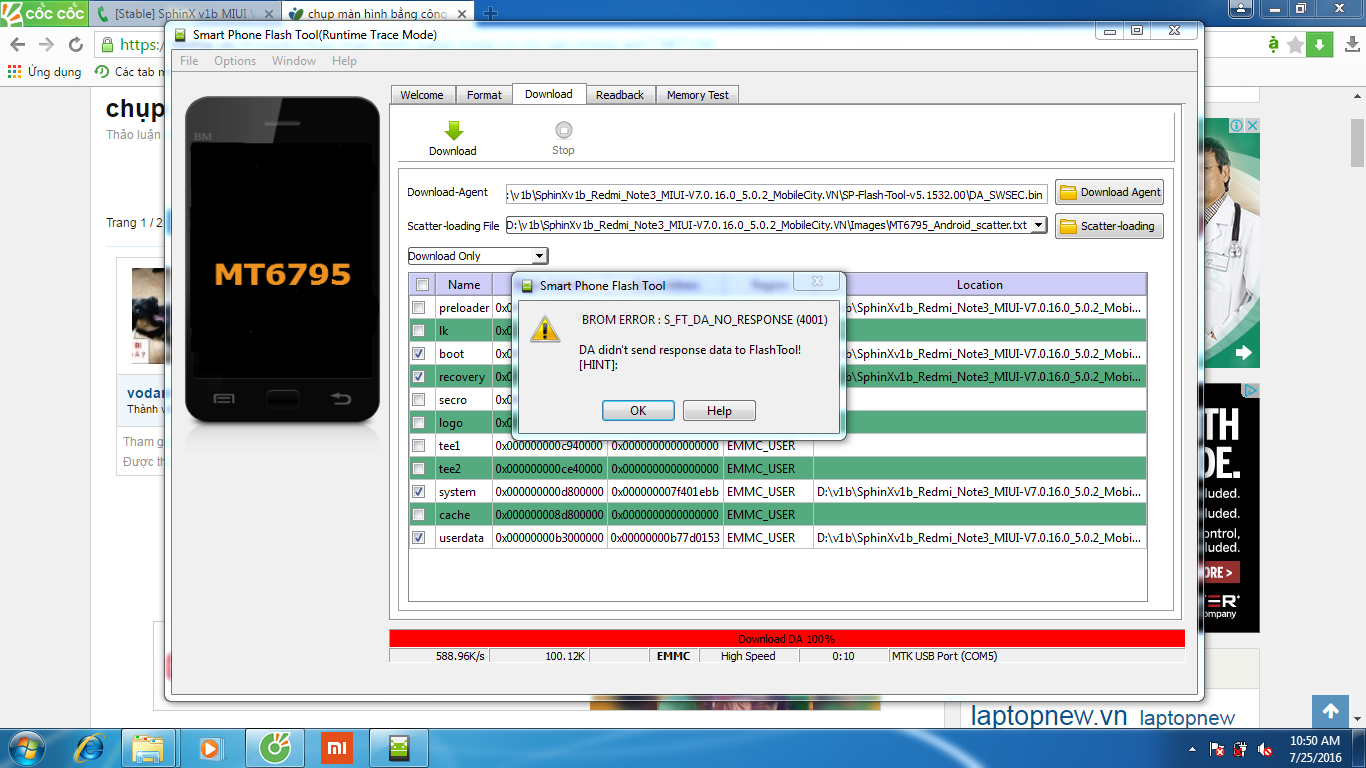Toggle the select-all checkbox in table header
Viewport: 1366px width, 768px height.
(x=422, y=284)
